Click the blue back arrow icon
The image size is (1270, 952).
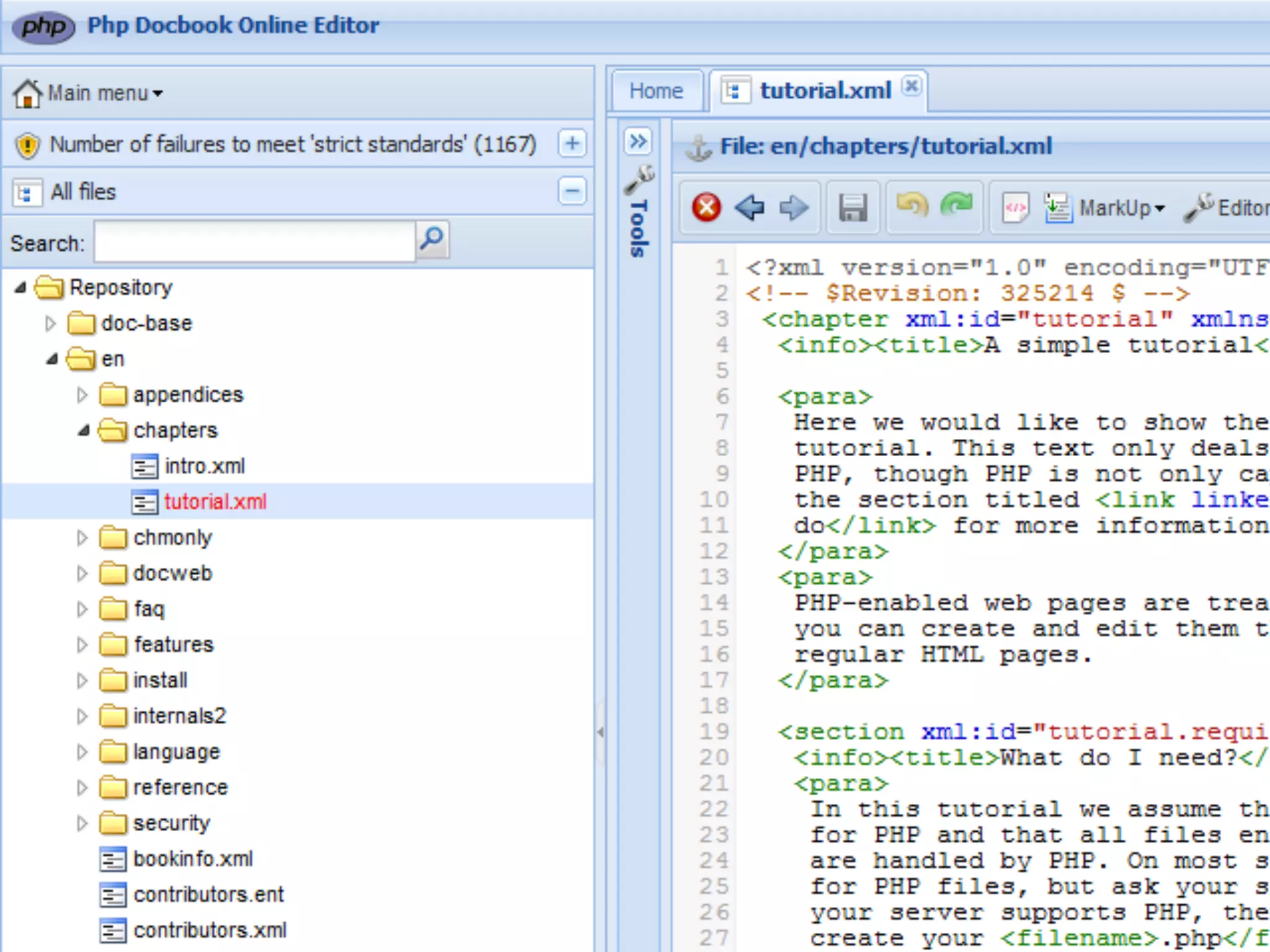pyautogui.click(x=749, y=207)
